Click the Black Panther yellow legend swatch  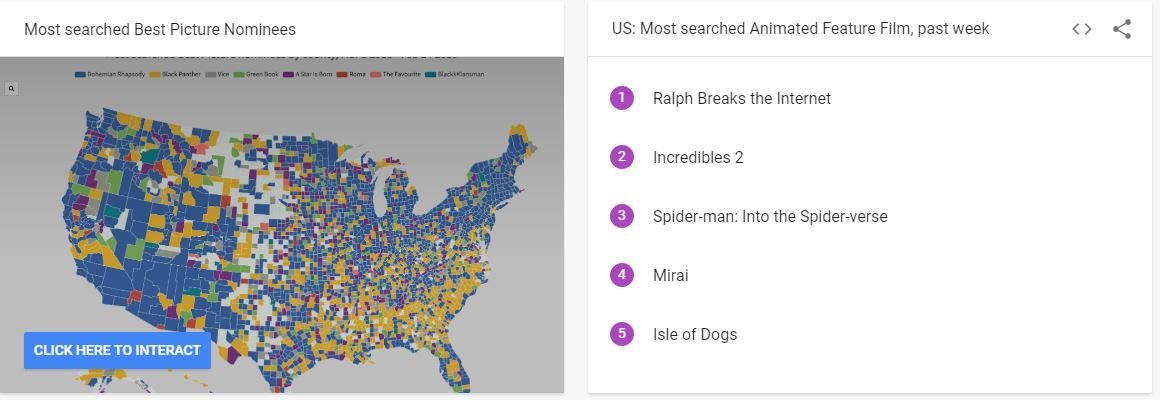pyautogui.click(x=155, y=75)
